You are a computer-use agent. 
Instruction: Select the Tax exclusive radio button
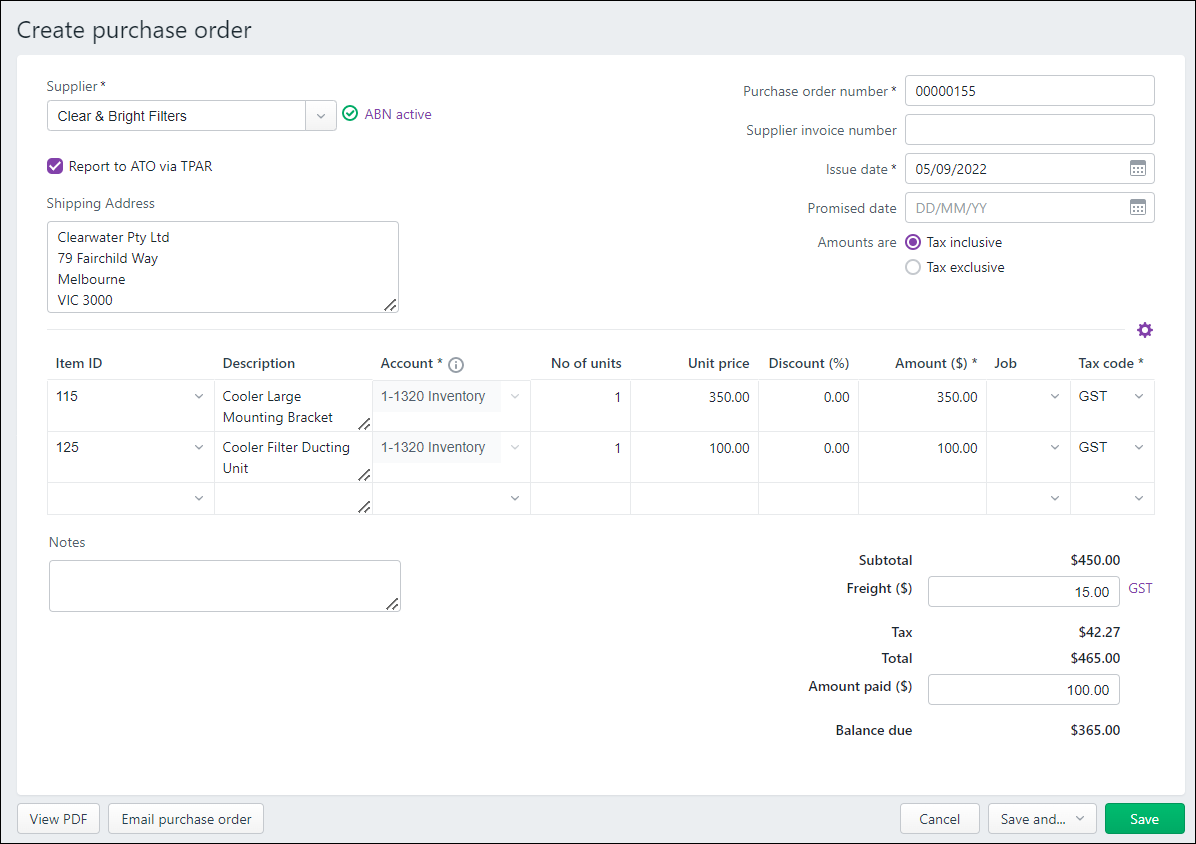913,267
